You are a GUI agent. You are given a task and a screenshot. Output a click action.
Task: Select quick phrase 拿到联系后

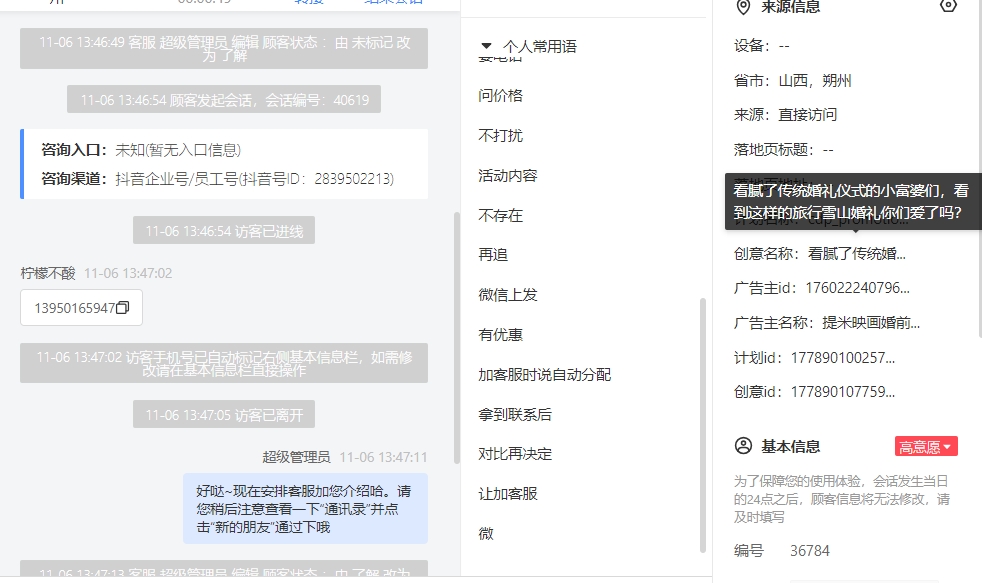[515, 415]
